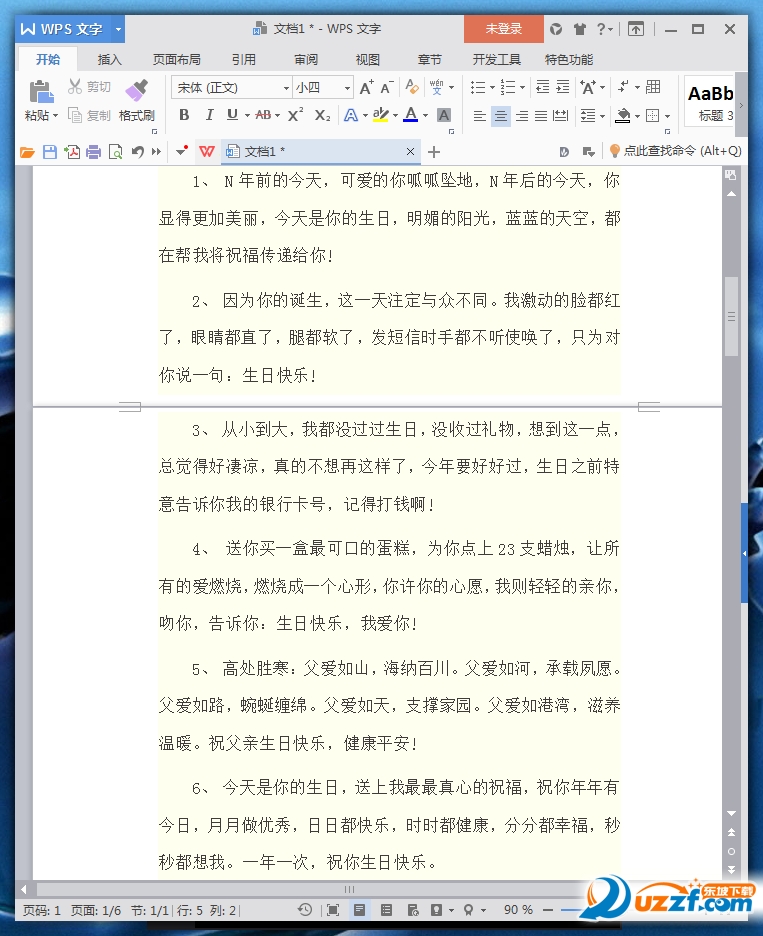763x936 pixels.
Task: Click the Print Preview icon
Action: [x=115, y=152]
